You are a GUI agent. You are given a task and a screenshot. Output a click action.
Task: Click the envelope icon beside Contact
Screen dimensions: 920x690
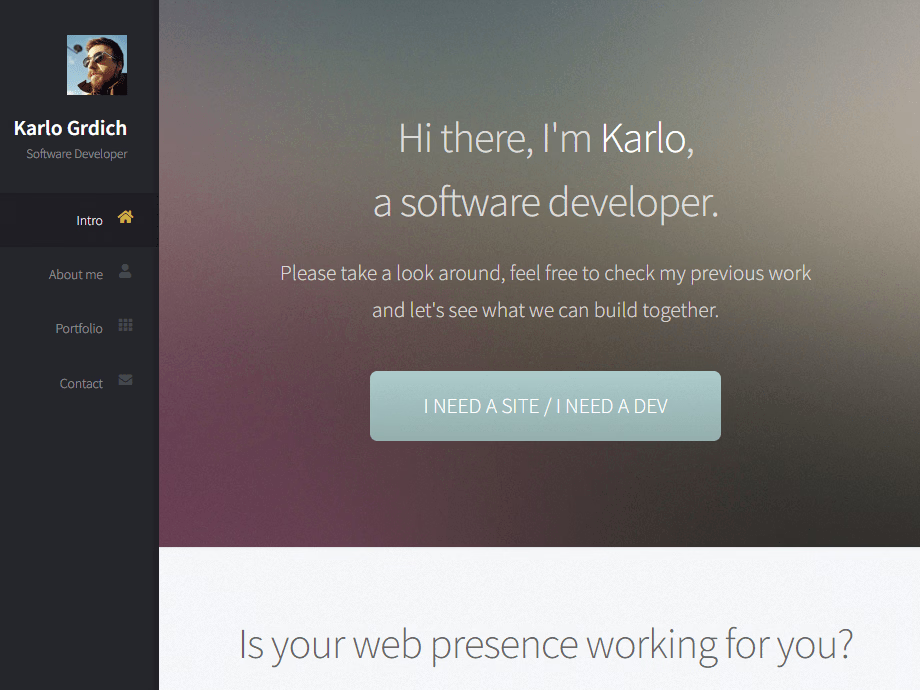point(125,380)
